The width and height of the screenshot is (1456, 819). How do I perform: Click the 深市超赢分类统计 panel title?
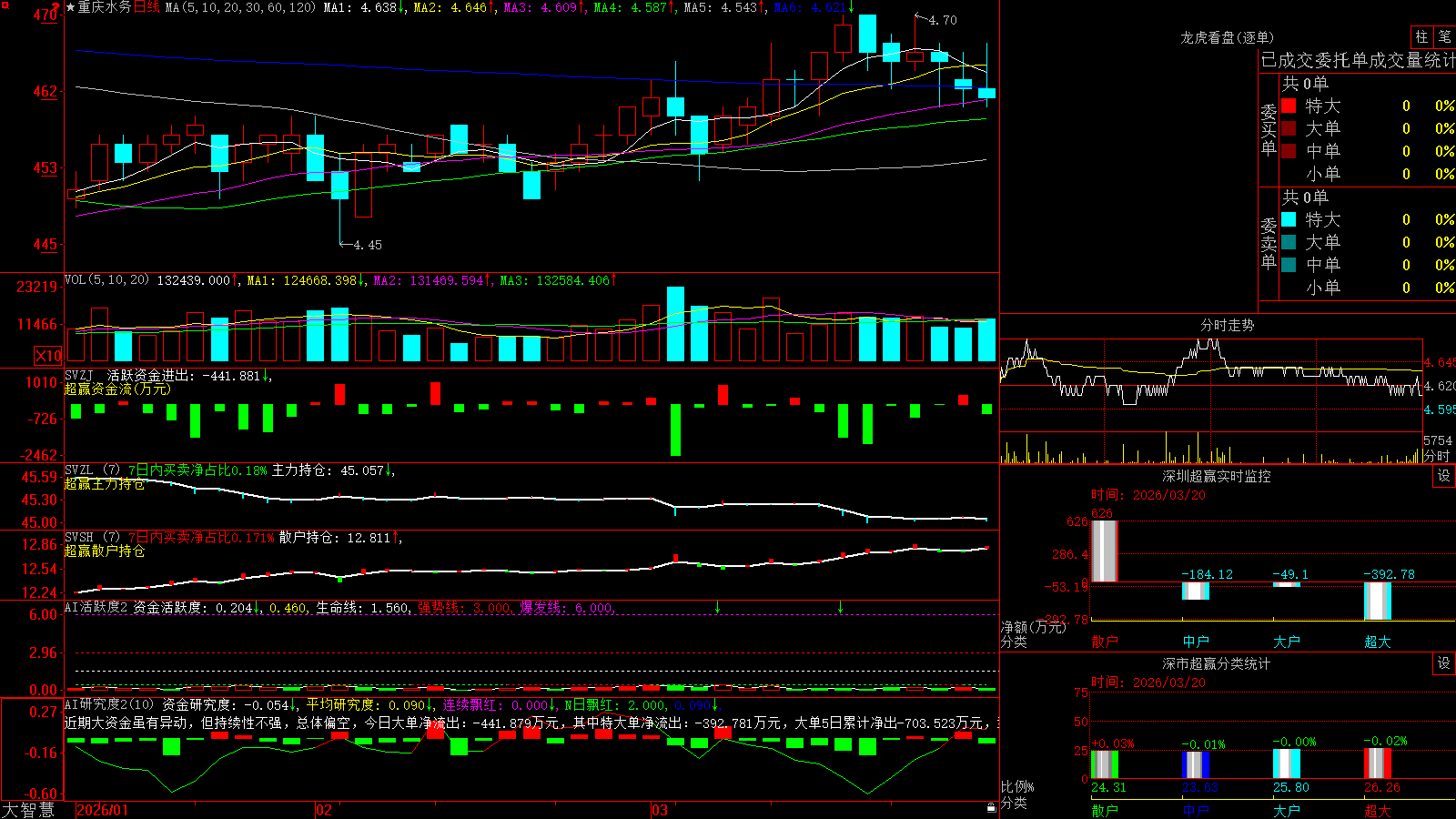pos(1216,663)
